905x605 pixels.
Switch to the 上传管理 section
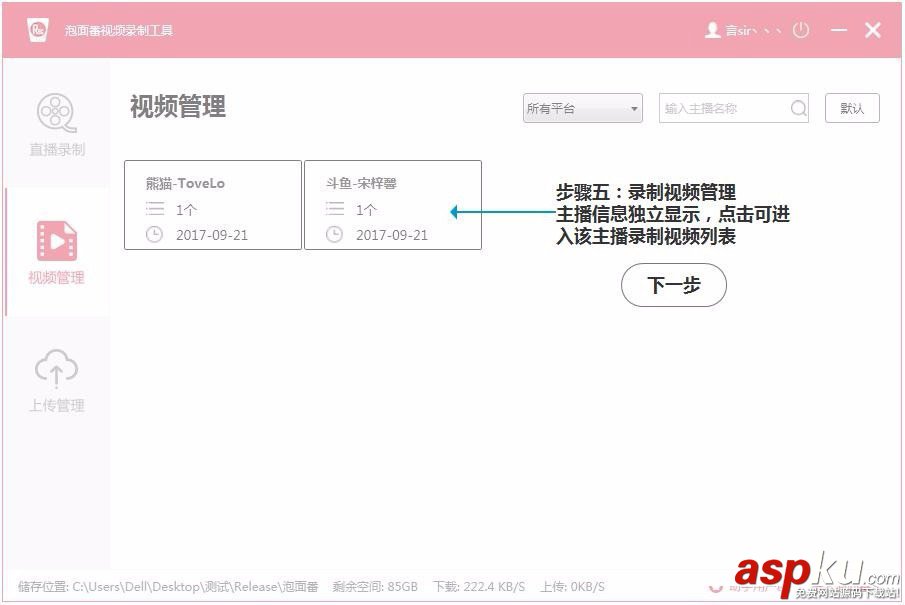(57, 380)
